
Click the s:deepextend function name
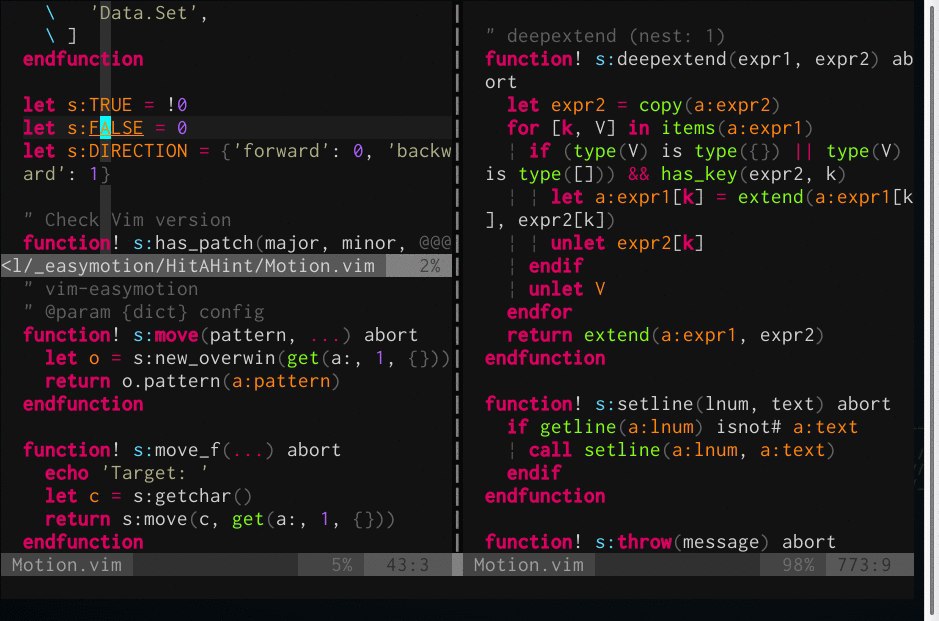(x=661, y=59)
